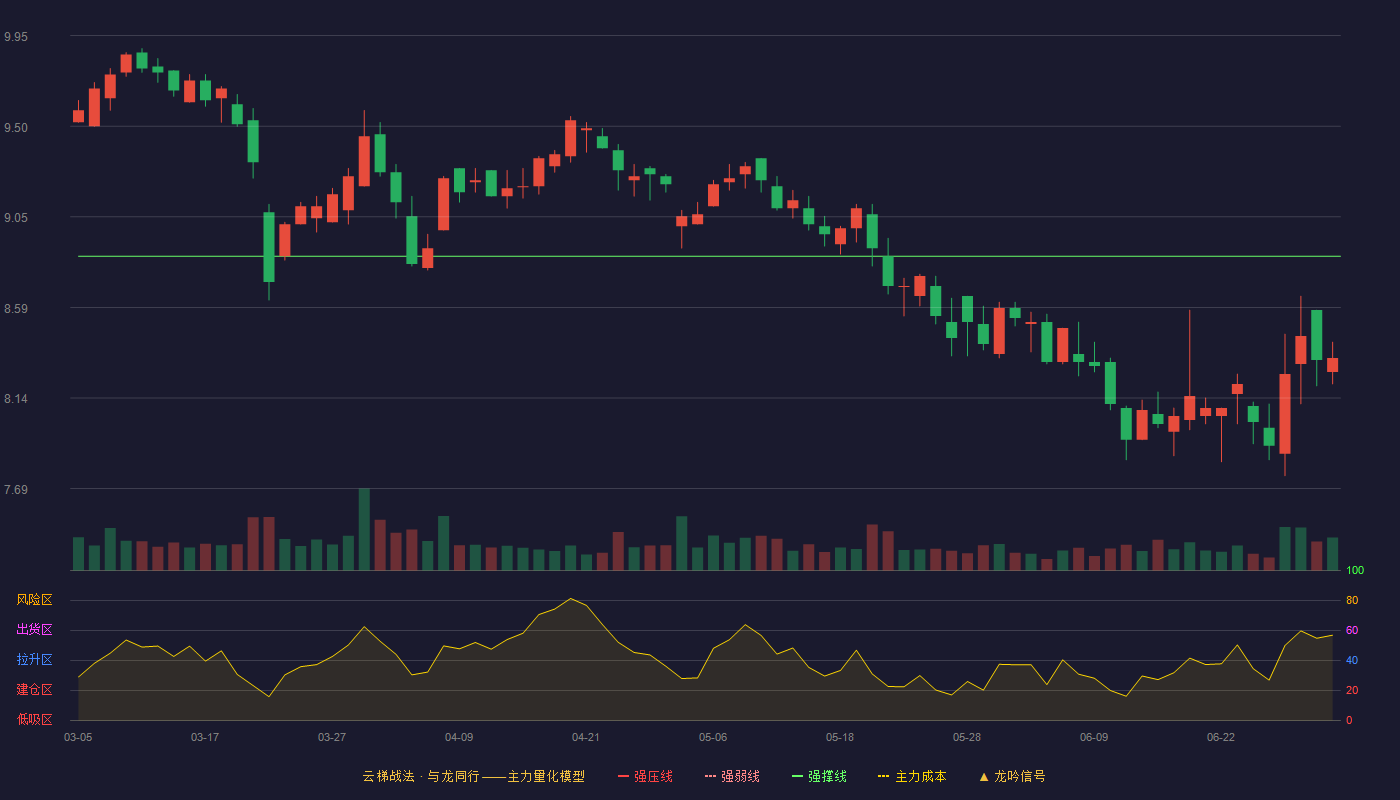Viewport: 1400px width, 800px height.
Task: Click the 03-27 date label
Action: pyautogui.click(x=332, y=737)
